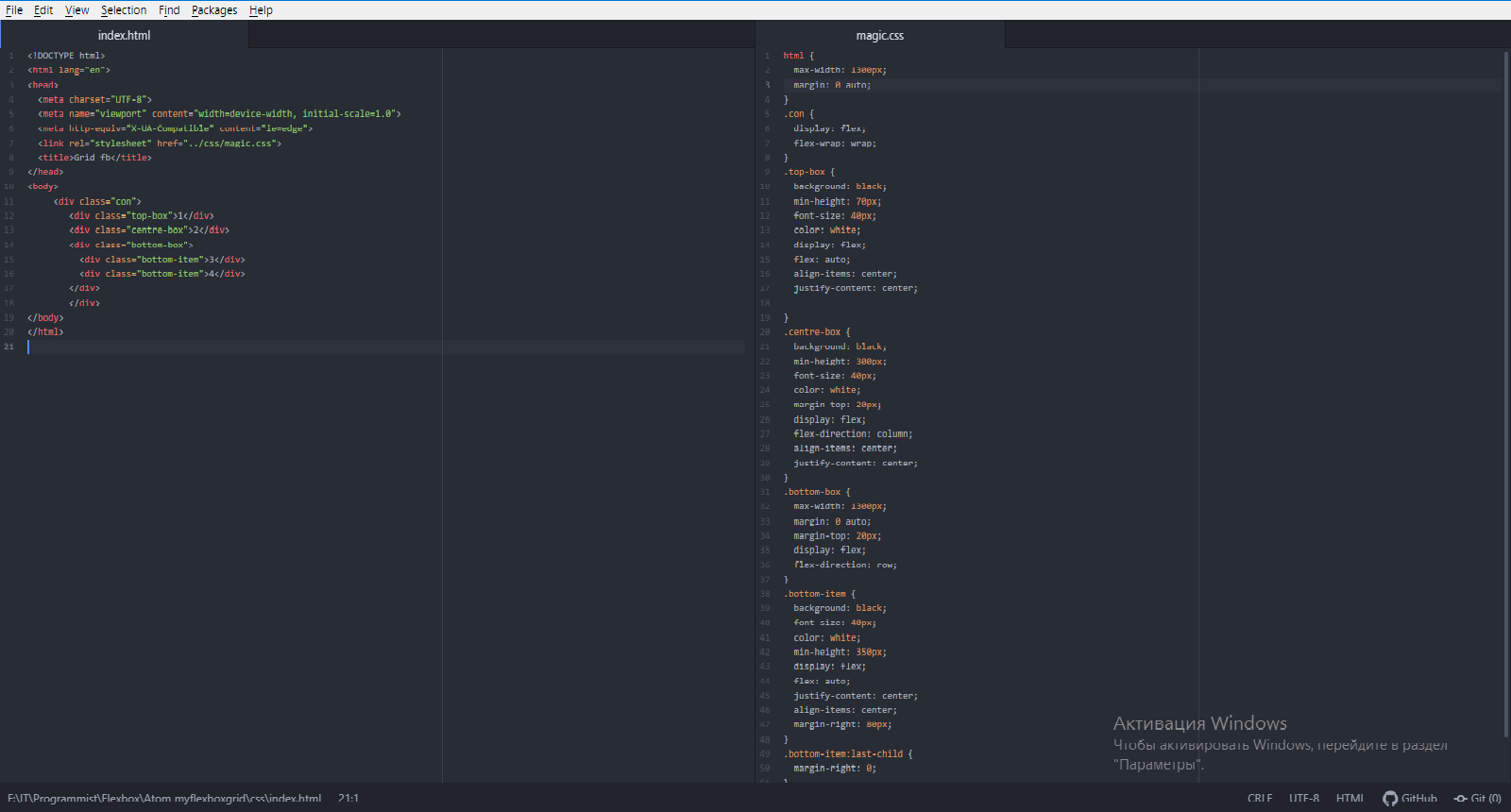This screenshot has width=1511, height=812.
Task: Open the File menu
Action: 14,10
